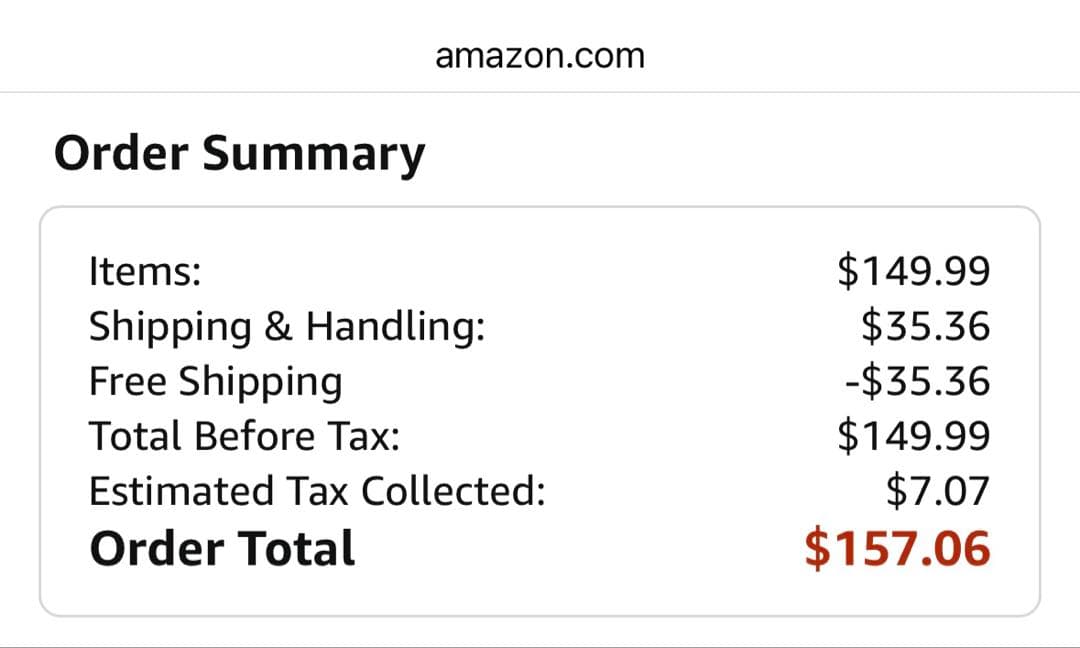Click "Shipping" in the Free Shipping row
The height and width of the screenshot is (648, 1080).
260,382
